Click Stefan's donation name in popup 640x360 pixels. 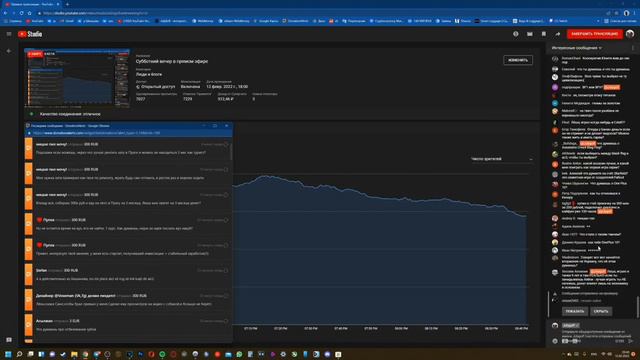click(41, 271)
